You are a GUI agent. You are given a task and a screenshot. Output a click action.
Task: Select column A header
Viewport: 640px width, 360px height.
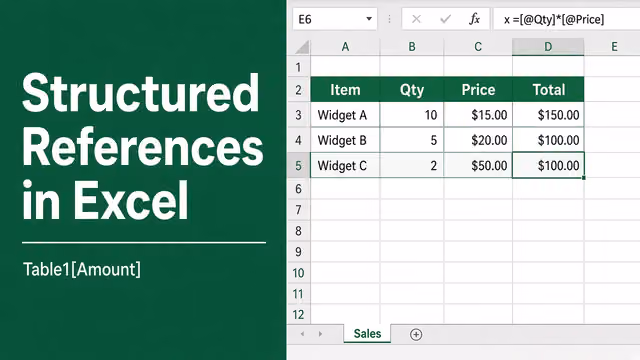coord(345,47)
